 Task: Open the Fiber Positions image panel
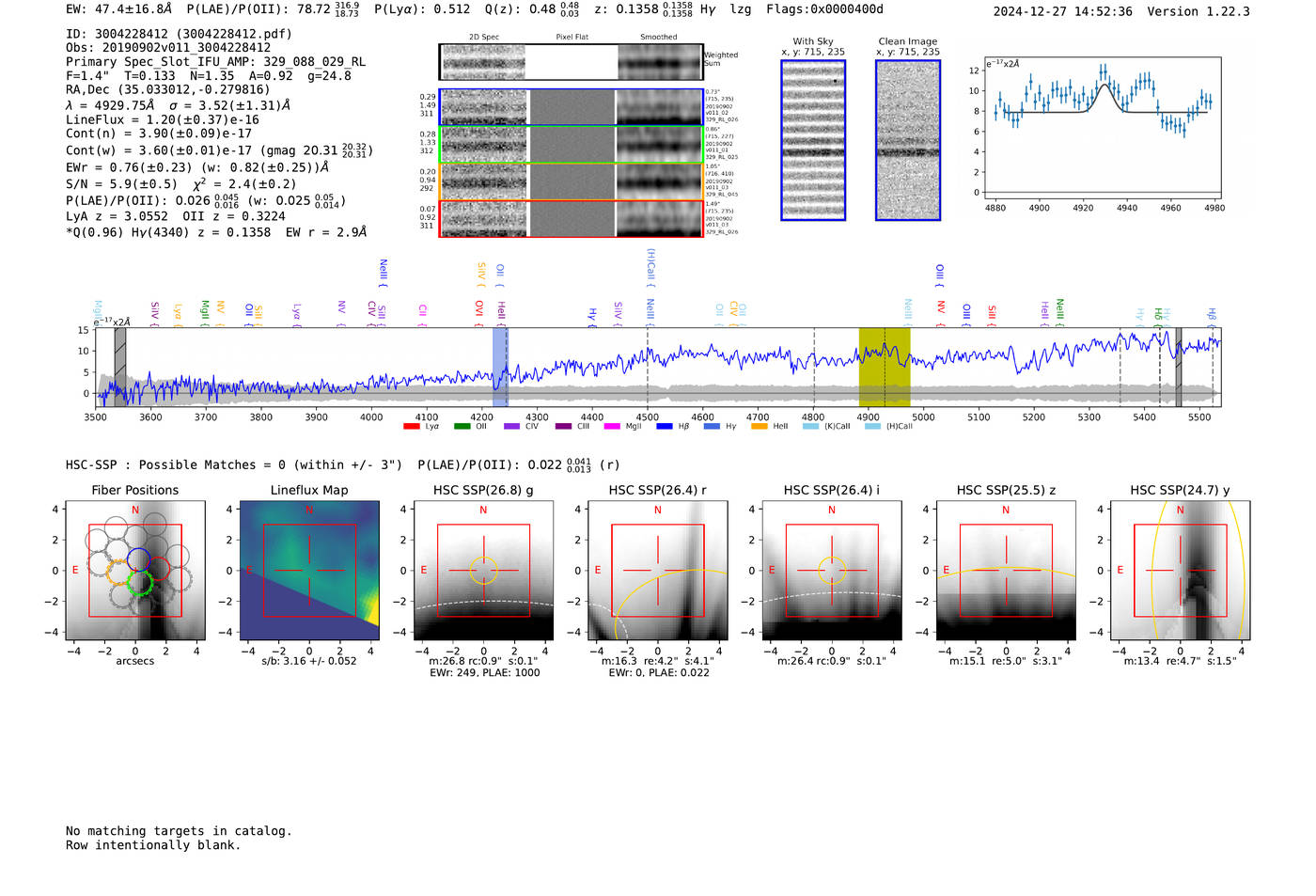coord(135,570)
